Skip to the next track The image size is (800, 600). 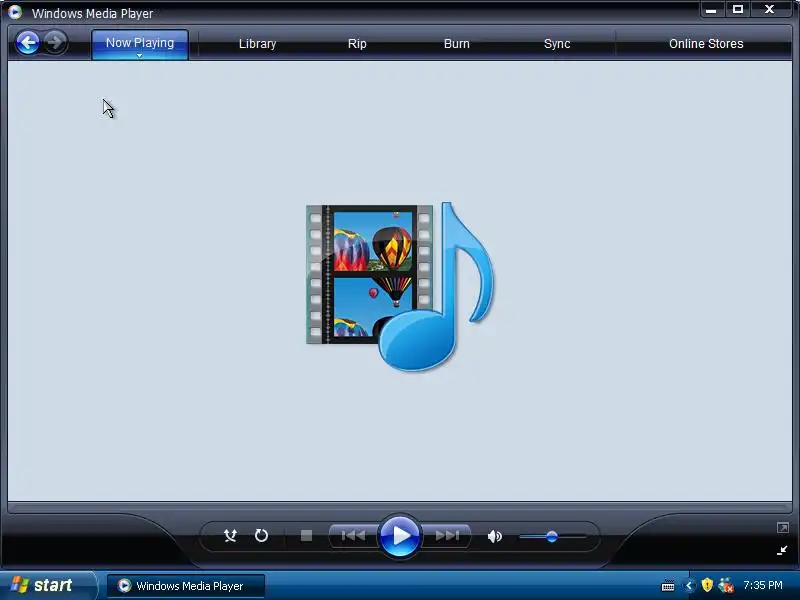[x=447, y=536]
